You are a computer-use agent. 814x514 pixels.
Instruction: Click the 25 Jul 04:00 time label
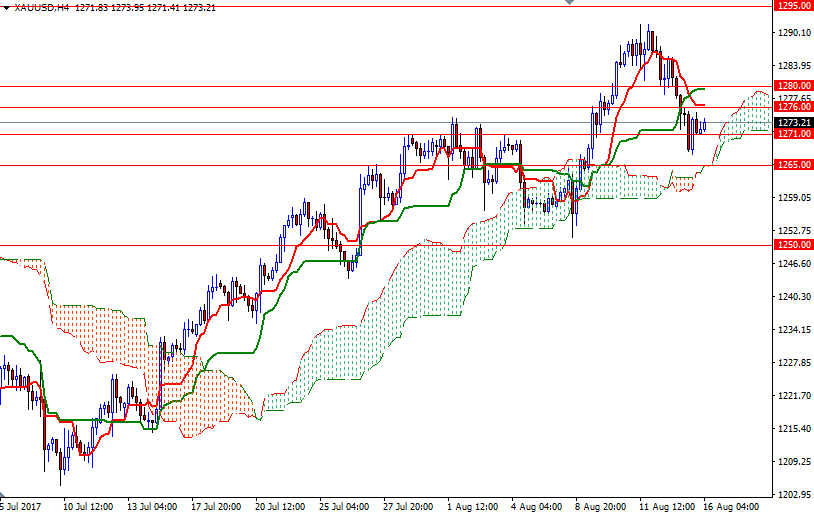click(344, 507)
